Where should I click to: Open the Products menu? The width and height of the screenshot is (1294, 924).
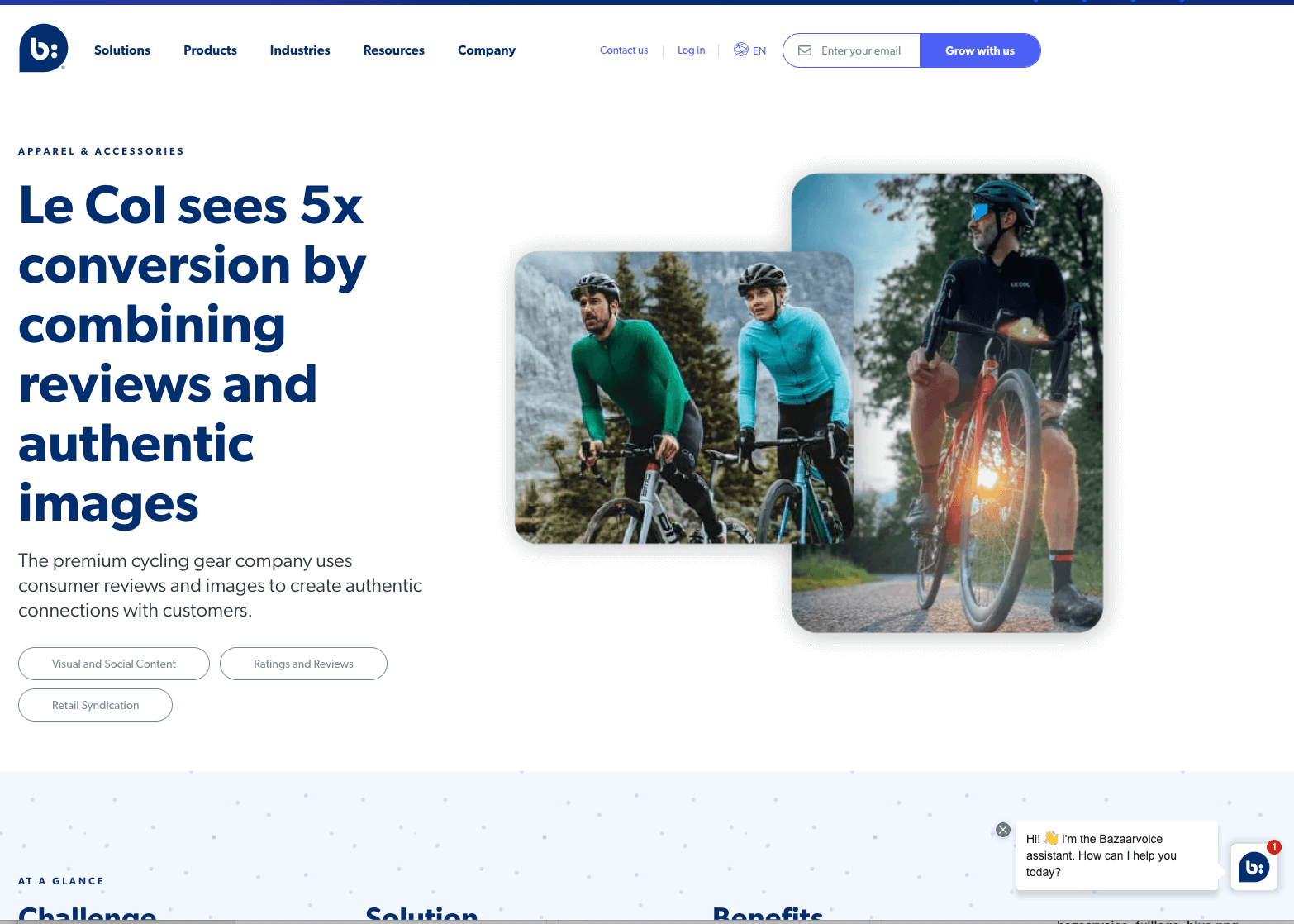[x=210, y=50]
